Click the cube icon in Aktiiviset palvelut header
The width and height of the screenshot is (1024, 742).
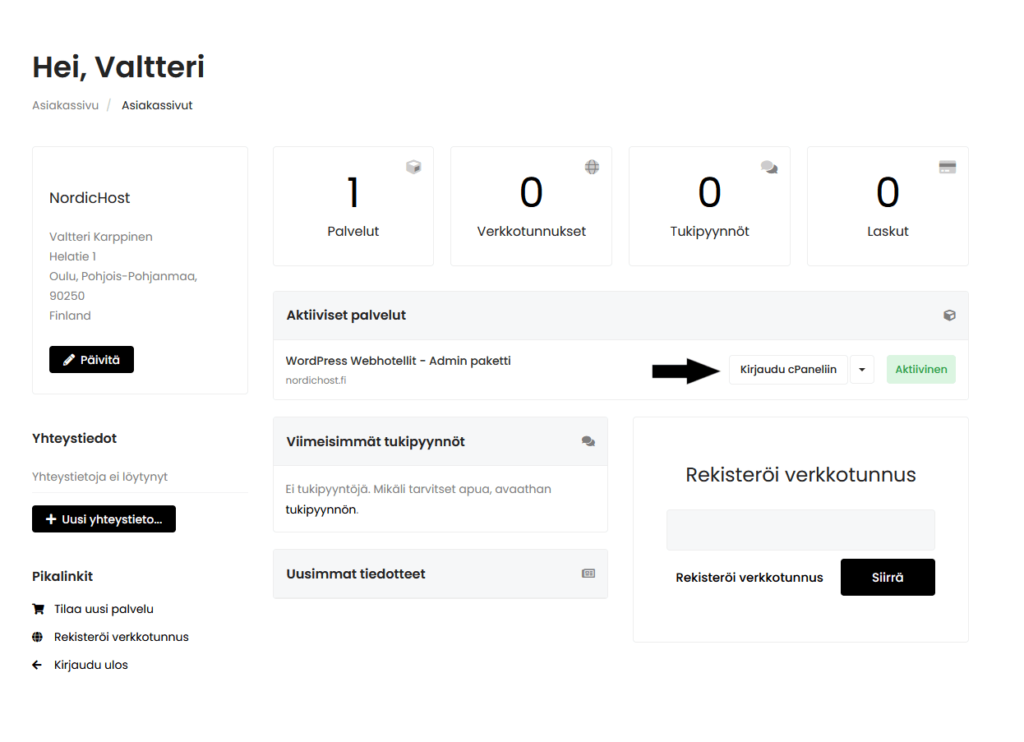pos(949,315)
